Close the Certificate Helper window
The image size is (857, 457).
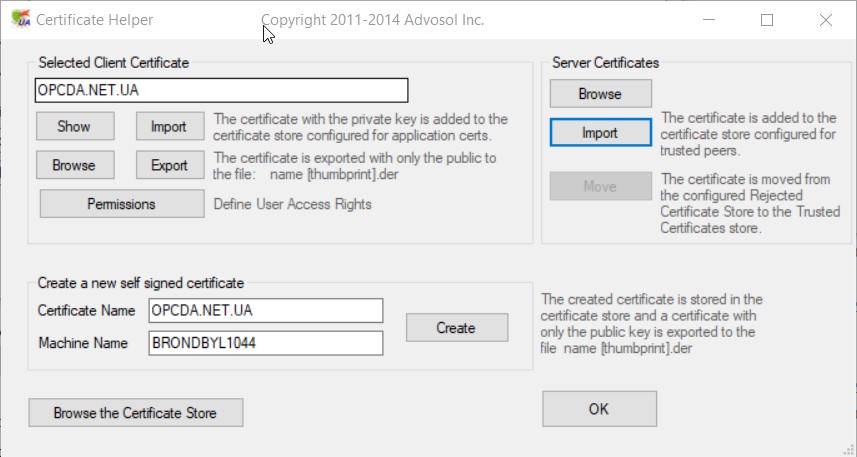click(x=825, y=19)
